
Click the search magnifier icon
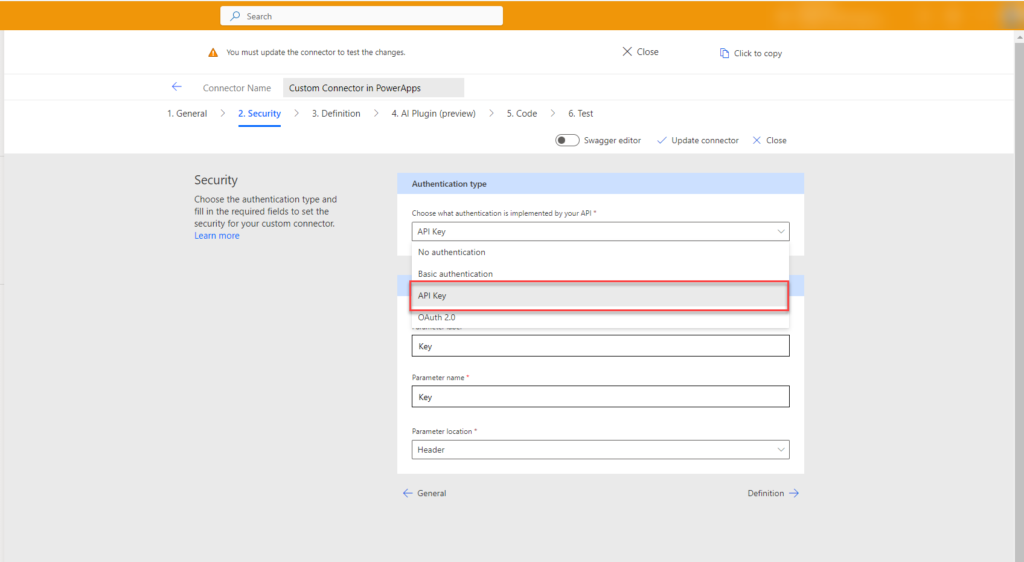pos(235,16)
